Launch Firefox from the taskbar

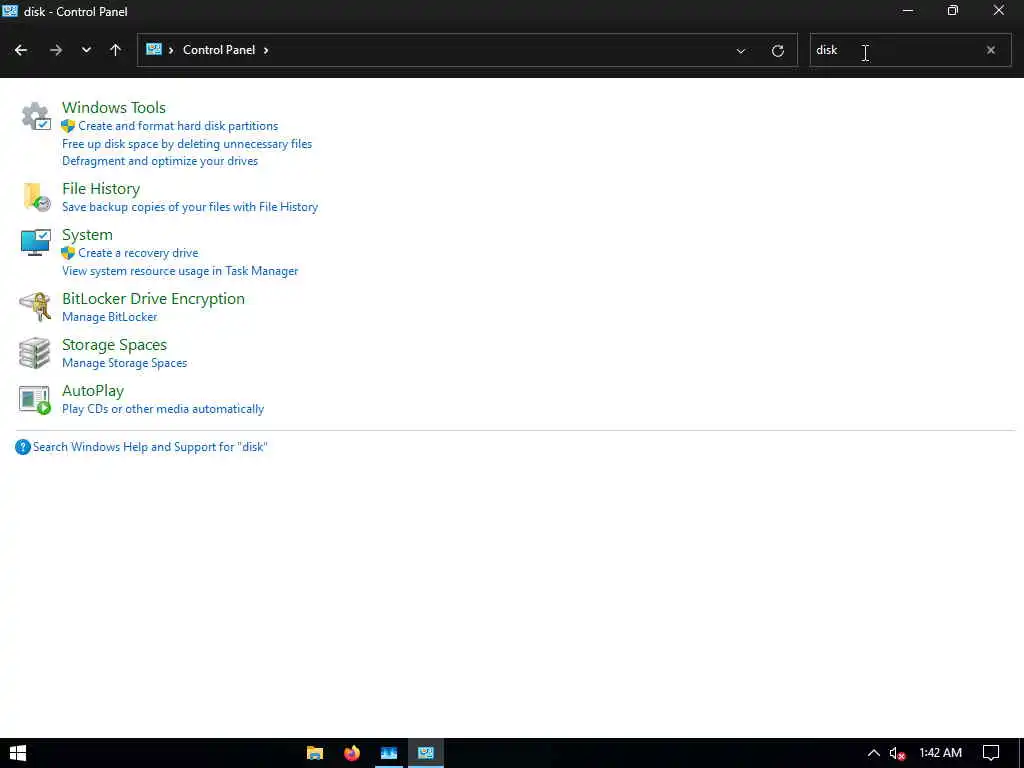point(352,753)
